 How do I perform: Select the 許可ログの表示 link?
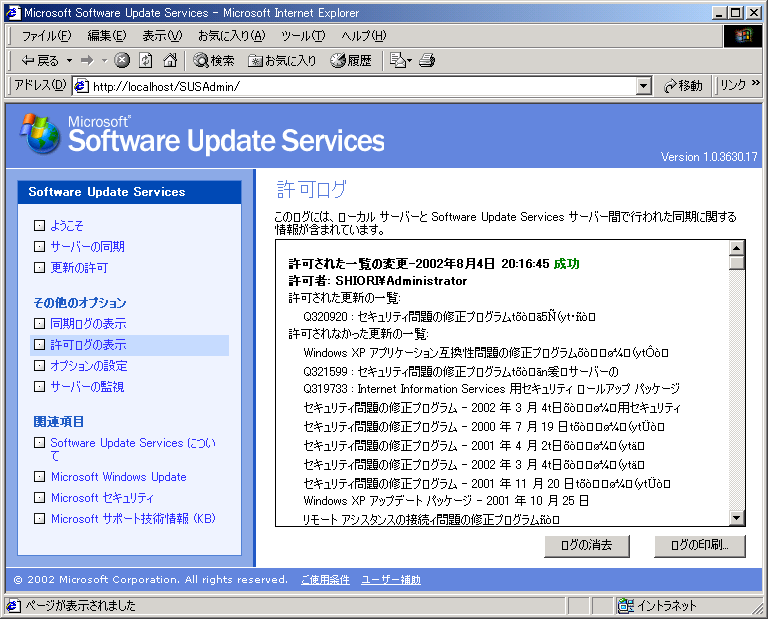point(88,345)
